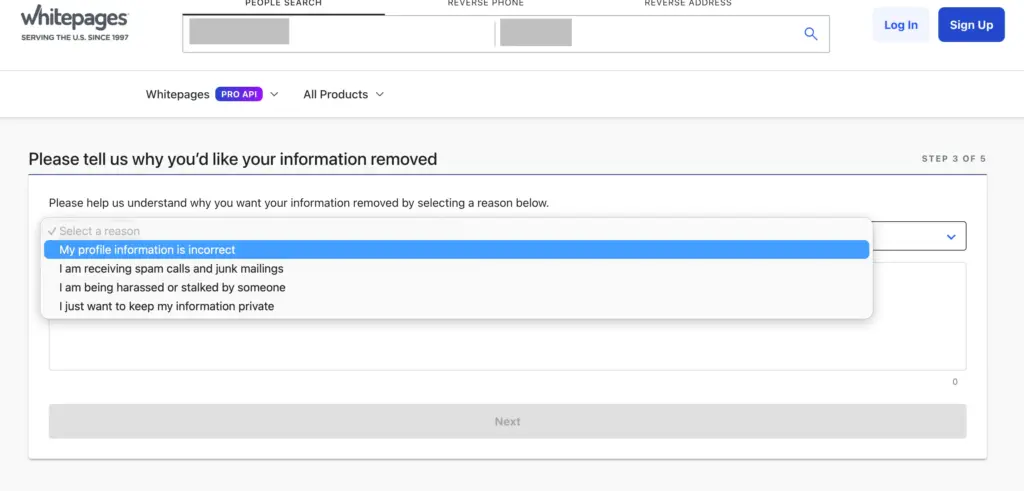The image size is (1024, 491).
Task: Expand the All Products menu
Action: [344, 94]
